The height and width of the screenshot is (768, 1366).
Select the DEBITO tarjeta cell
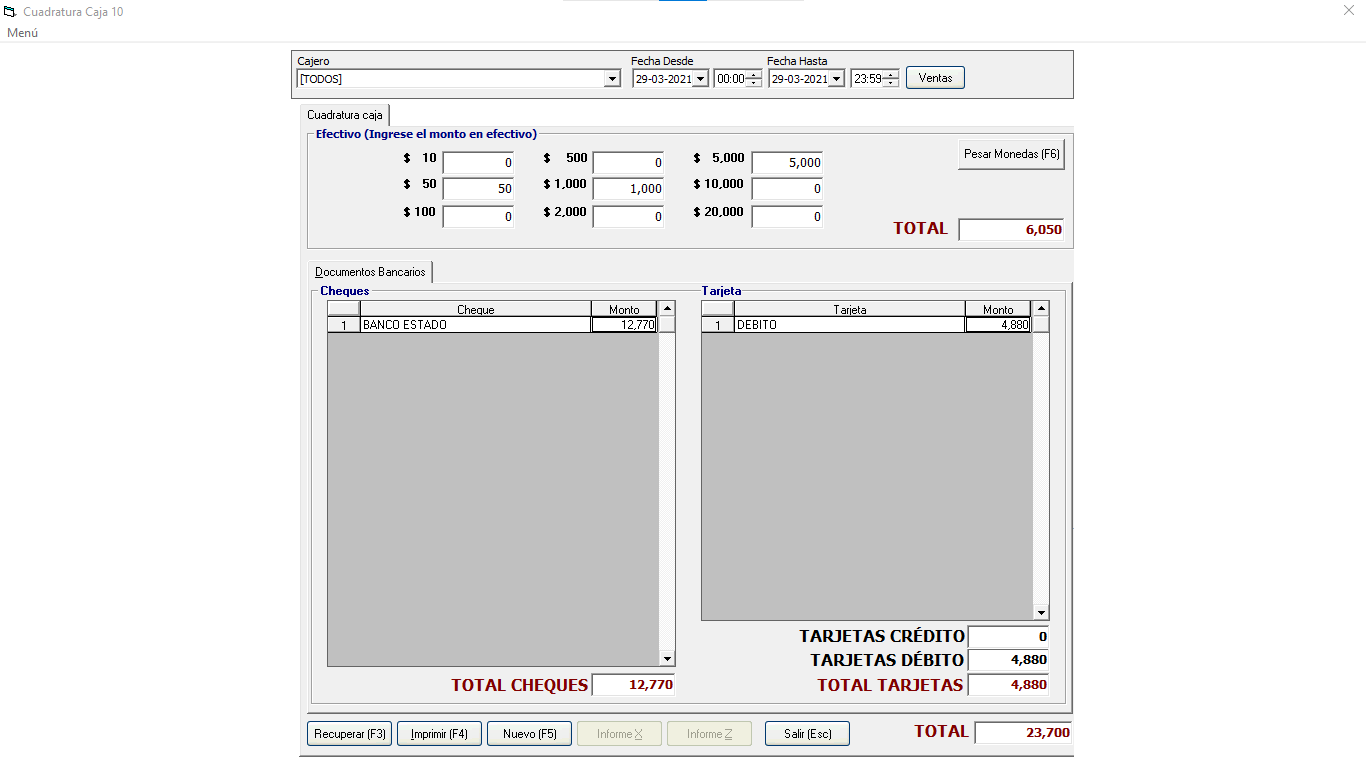point(850,325)
